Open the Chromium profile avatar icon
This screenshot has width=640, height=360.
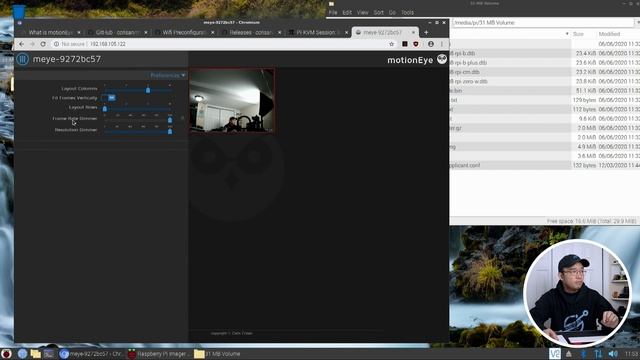pyautogui.click(x=431, y=44)
